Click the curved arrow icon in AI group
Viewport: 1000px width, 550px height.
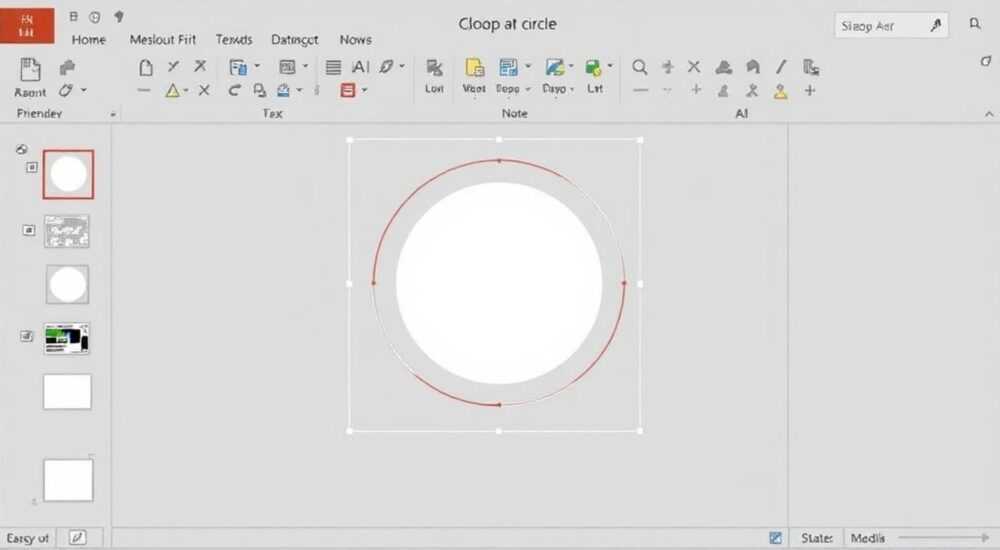(753, 66)
